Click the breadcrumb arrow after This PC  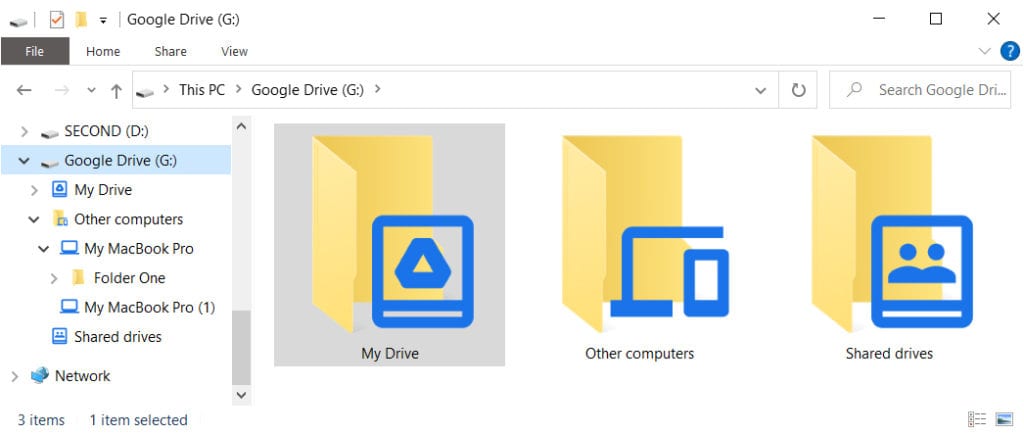pyautogui.click(x=238, y=89)
